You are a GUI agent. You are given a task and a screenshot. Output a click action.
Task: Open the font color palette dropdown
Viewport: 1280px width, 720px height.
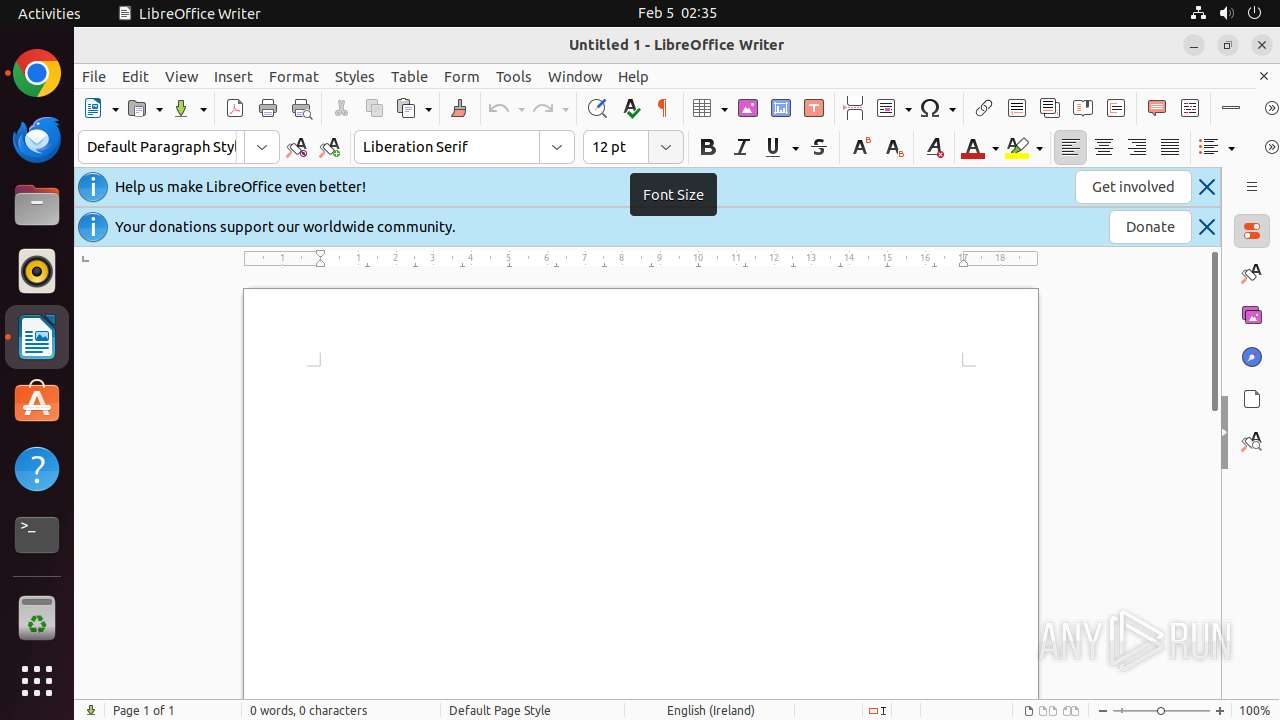point(995,147)
